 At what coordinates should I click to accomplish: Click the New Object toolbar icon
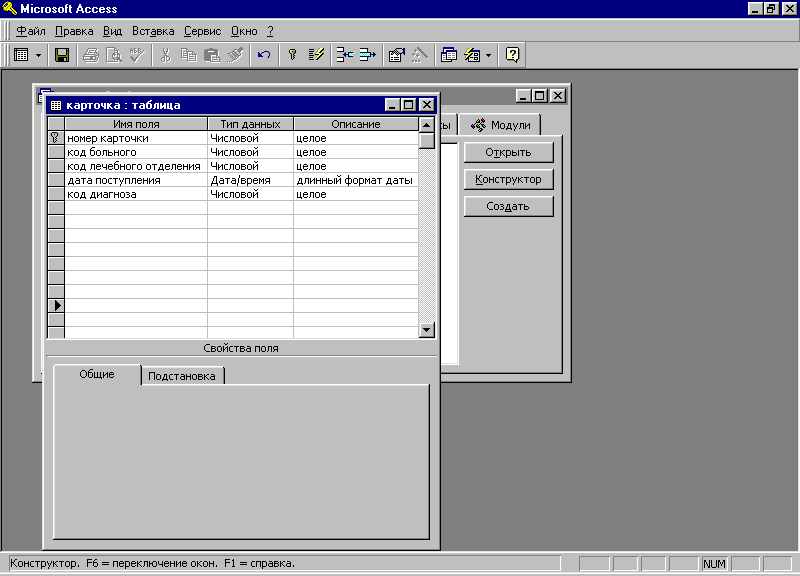pyautogui.click(x=472, y=55)
